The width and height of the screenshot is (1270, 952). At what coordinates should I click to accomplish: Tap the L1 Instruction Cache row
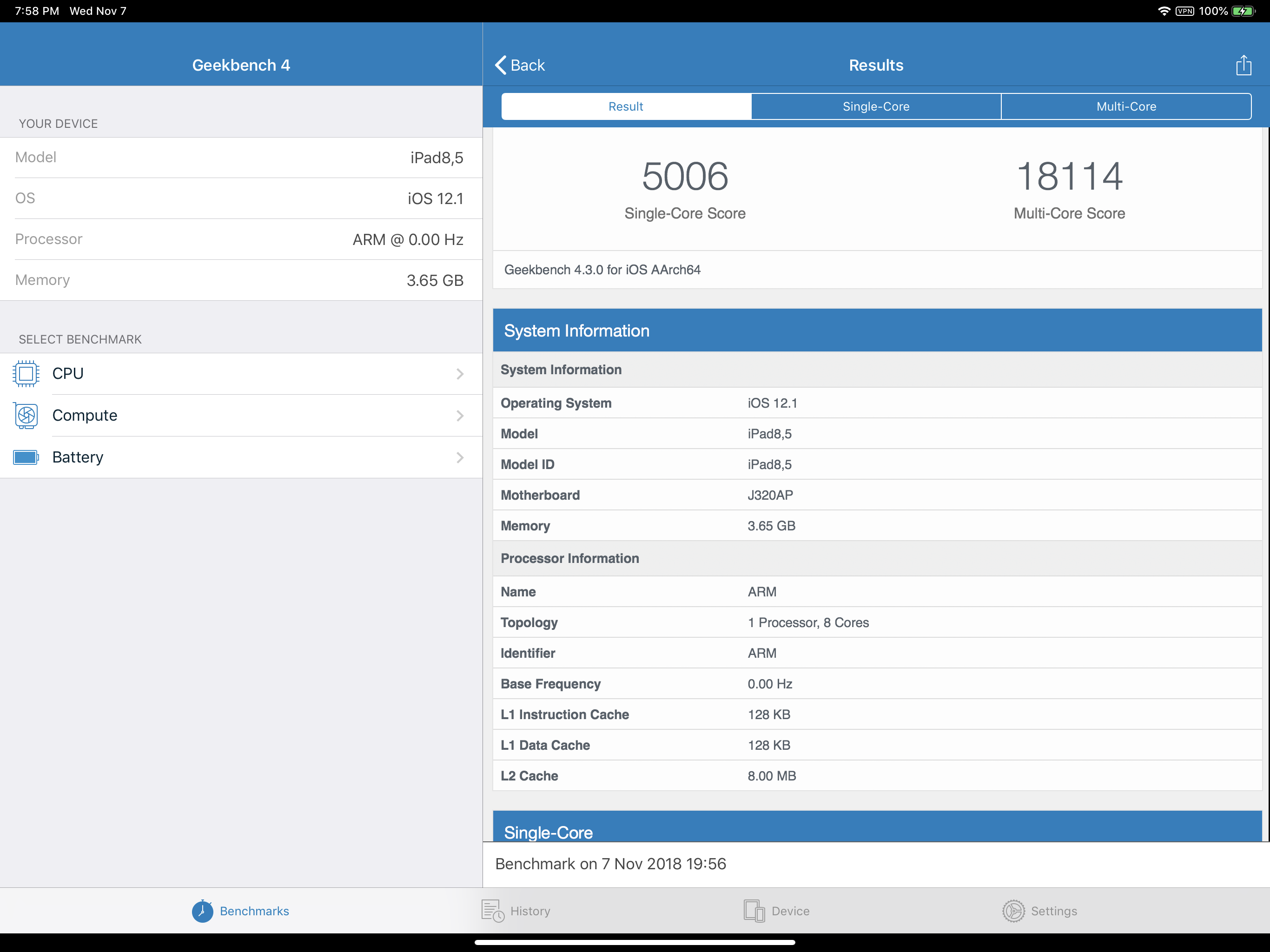pyautogui.click(x=877, y=715)
